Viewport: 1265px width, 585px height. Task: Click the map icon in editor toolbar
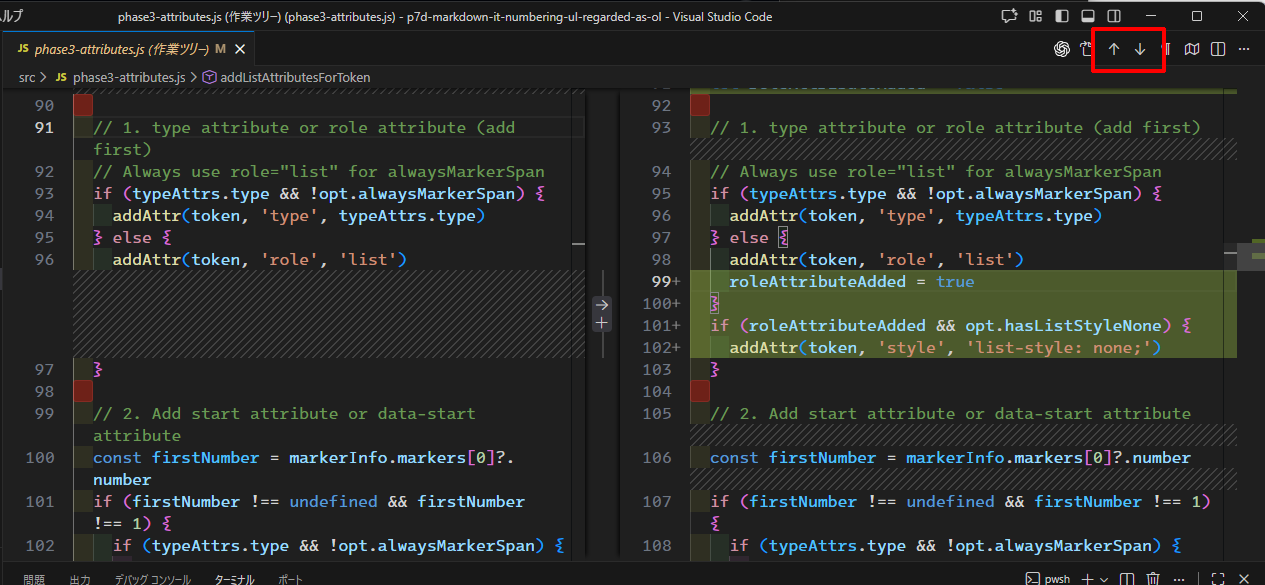(1192, 49)
